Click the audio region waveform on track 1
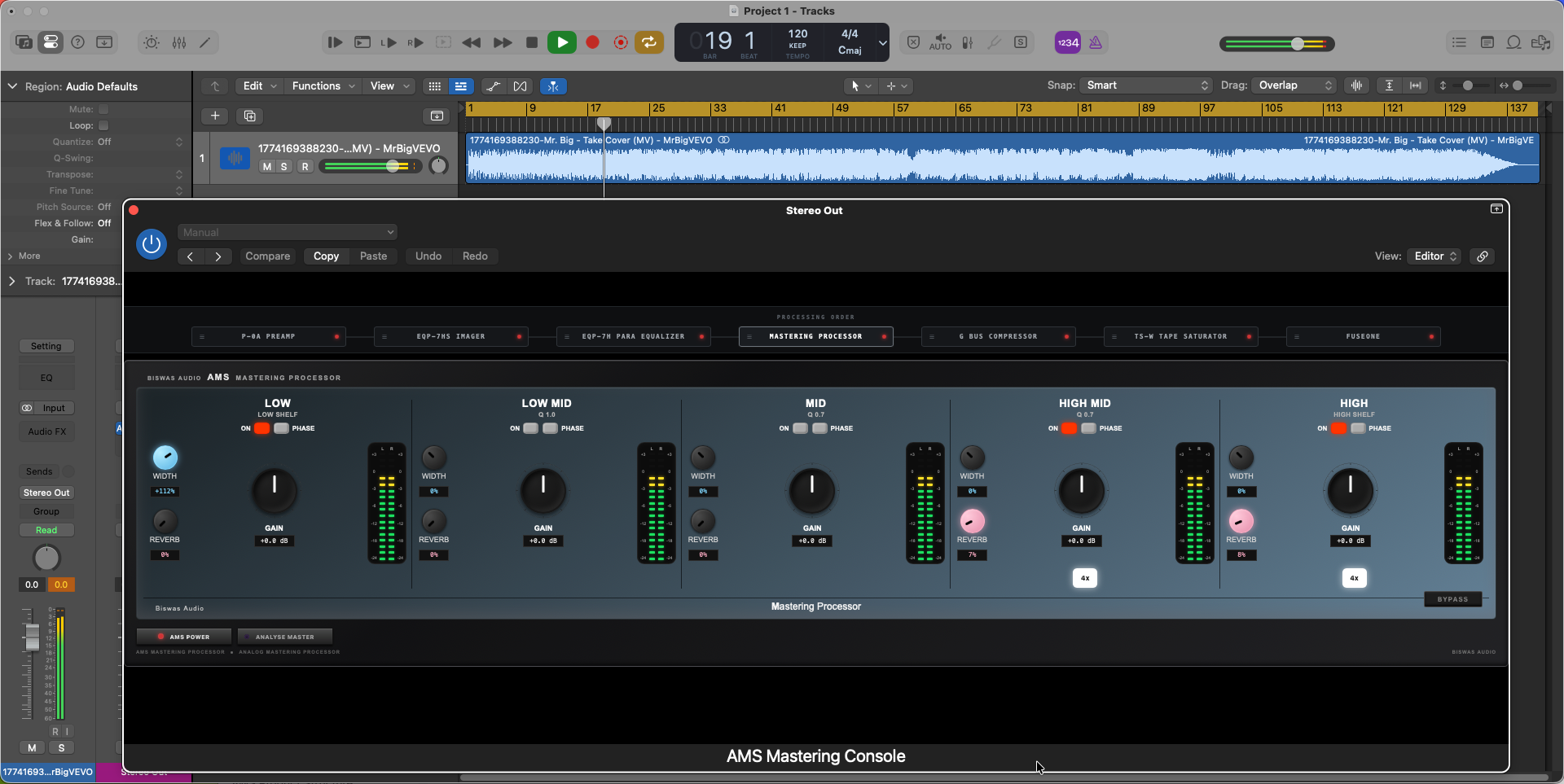The height and width of the screenshot is (784, 1564). coord(1002,159)
